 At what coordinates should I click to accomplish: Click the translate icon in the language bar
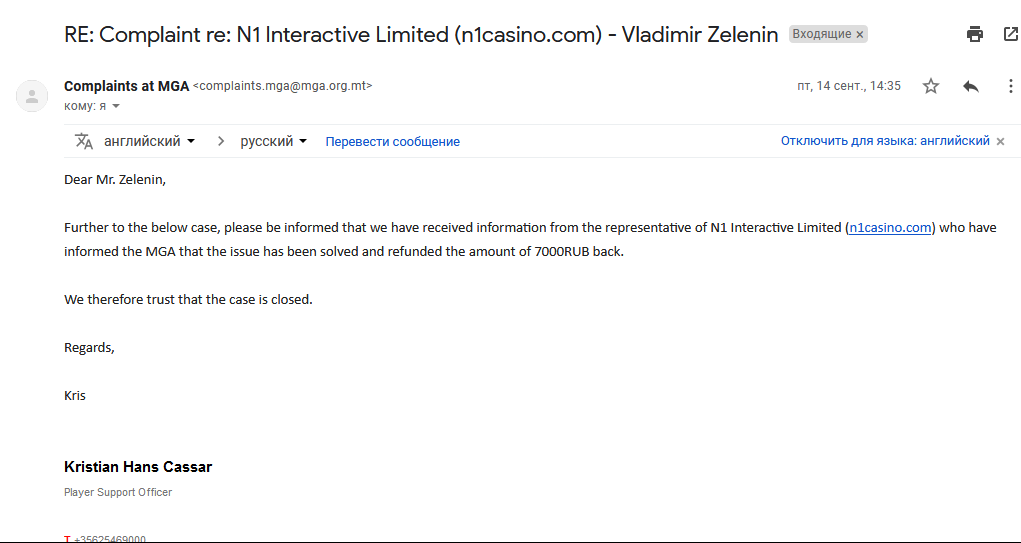coord(84,141)
